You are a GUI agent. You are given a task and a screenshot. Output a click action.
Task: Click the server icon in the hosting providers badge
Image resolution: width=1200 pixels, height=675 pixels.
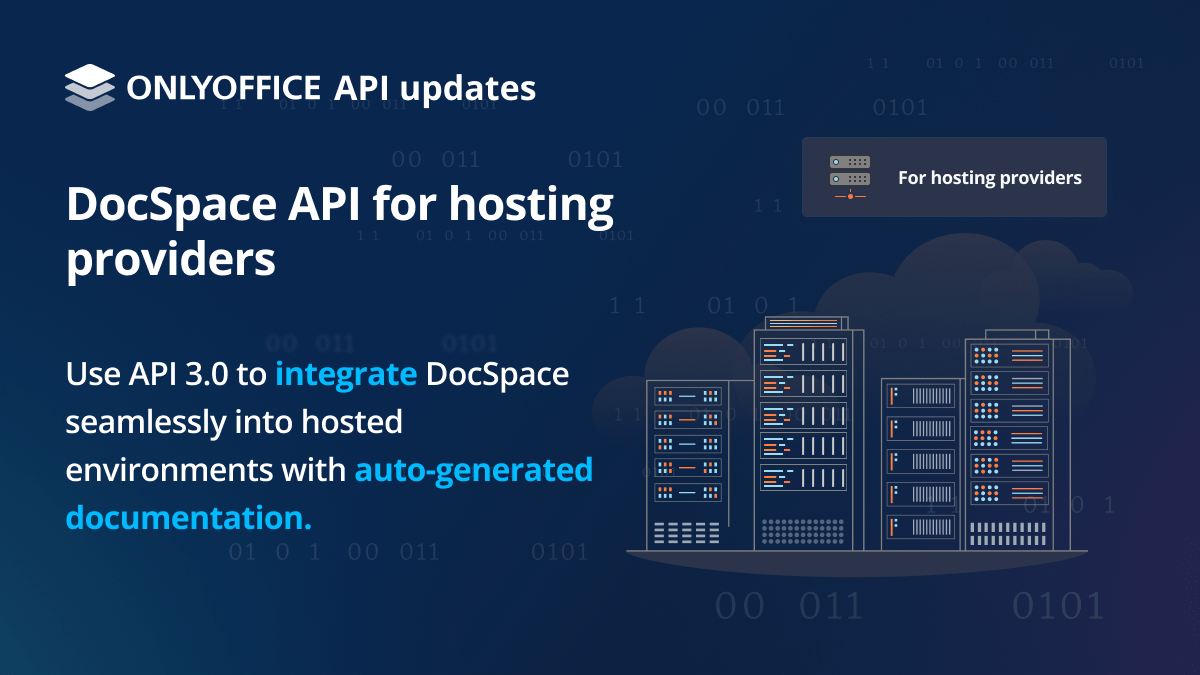pos(850,177)
